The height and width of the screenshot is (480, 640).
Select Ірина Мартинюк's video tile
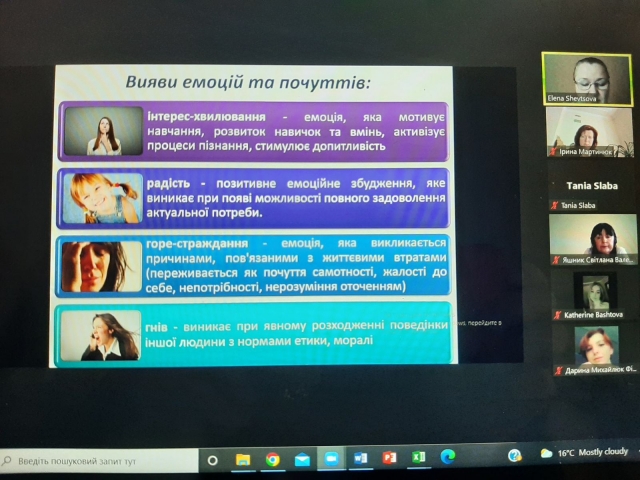(589, 132)
